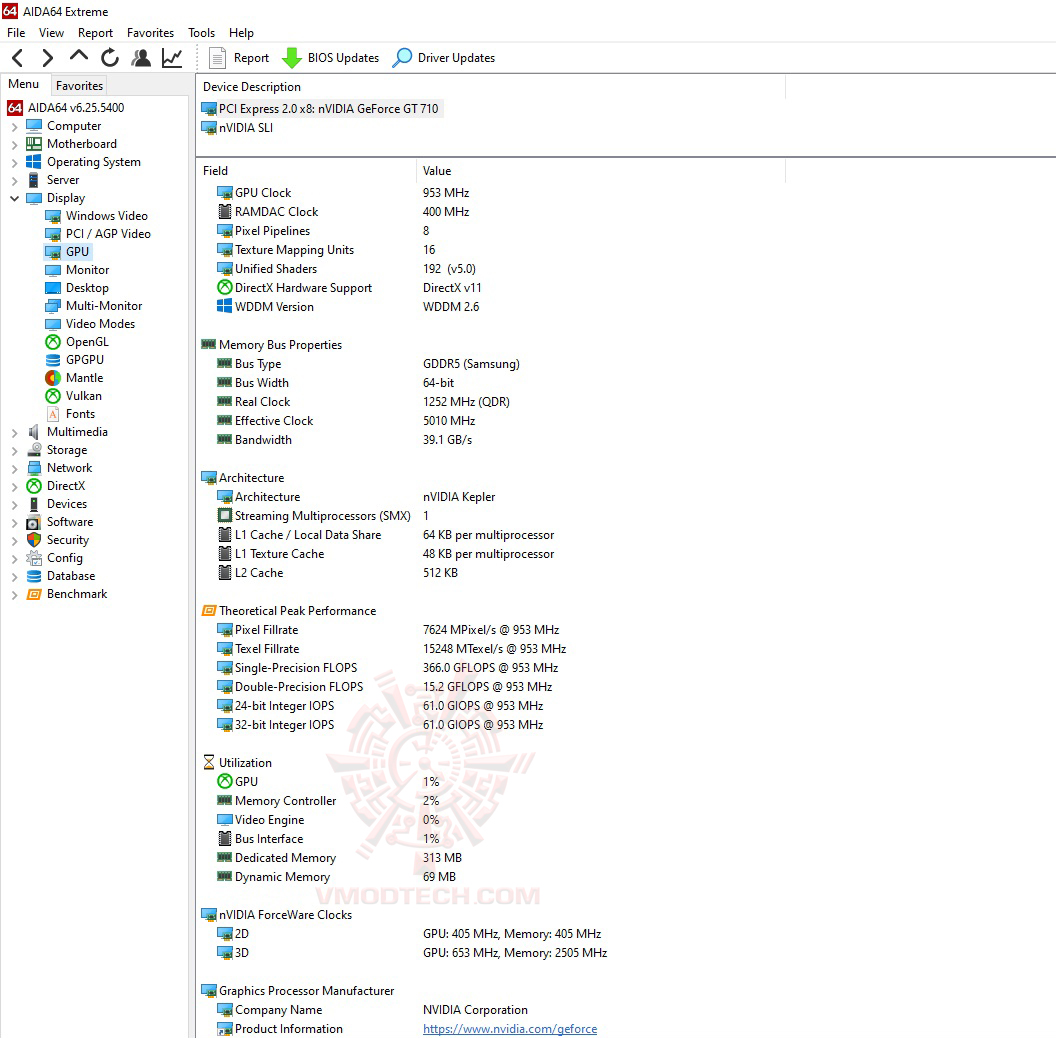Refresh the current page with the refresh icon
Viewport: 1056px width, 1038px height.
coord(110,58)
